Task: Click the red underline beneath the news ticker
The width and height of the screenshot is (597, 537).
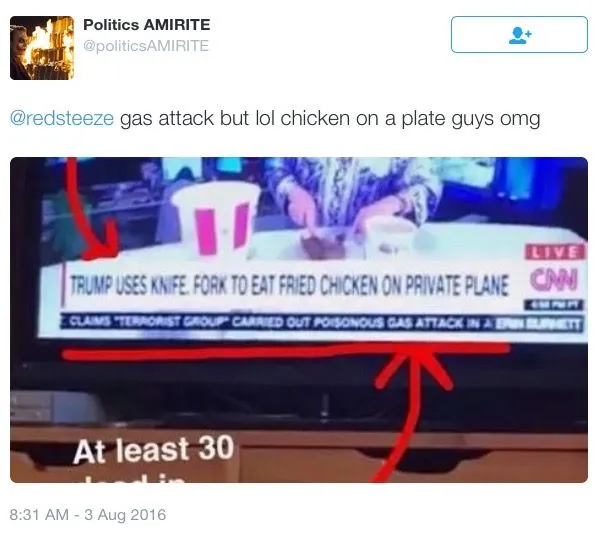Action: [286, 352]
